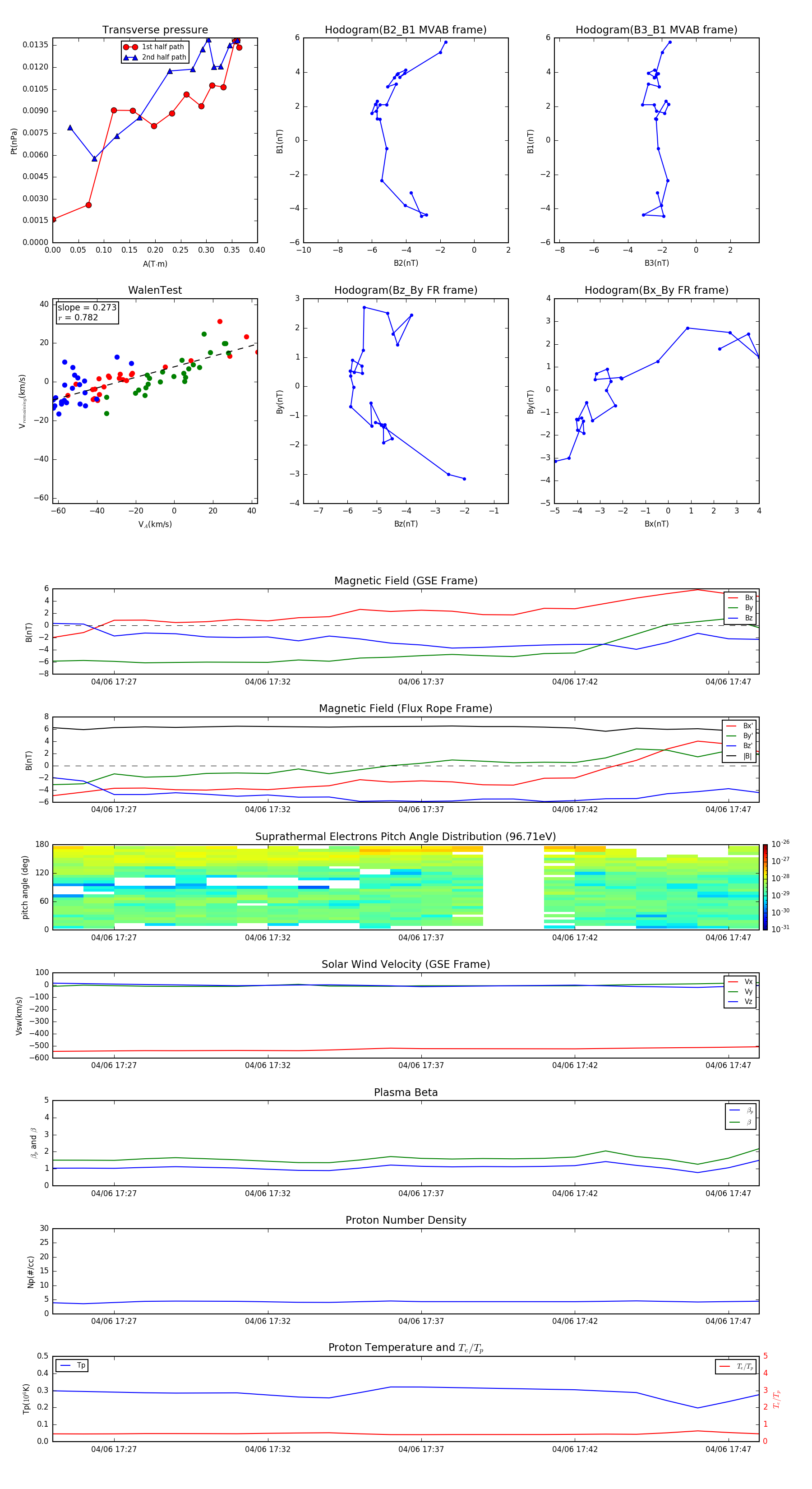The image size is (812, 1489).
Task: Click the 'VA(km/s)' x-axis label
Action: [x=155, y=524]
